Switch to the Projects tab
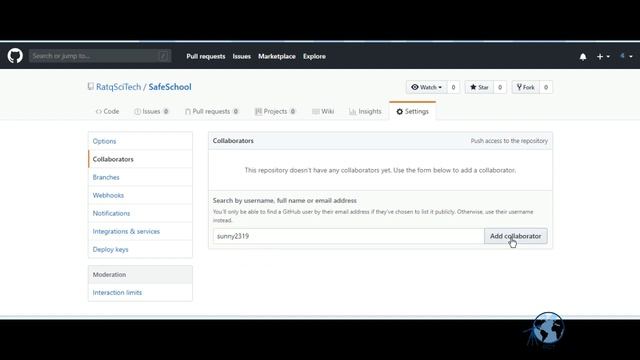Screen dimensions: 640x360 coord(275,111)
